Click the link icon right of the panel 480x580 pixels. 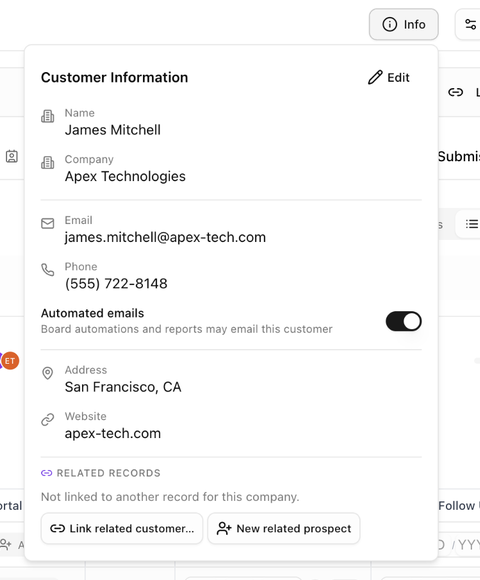click(x=455, y=92)
